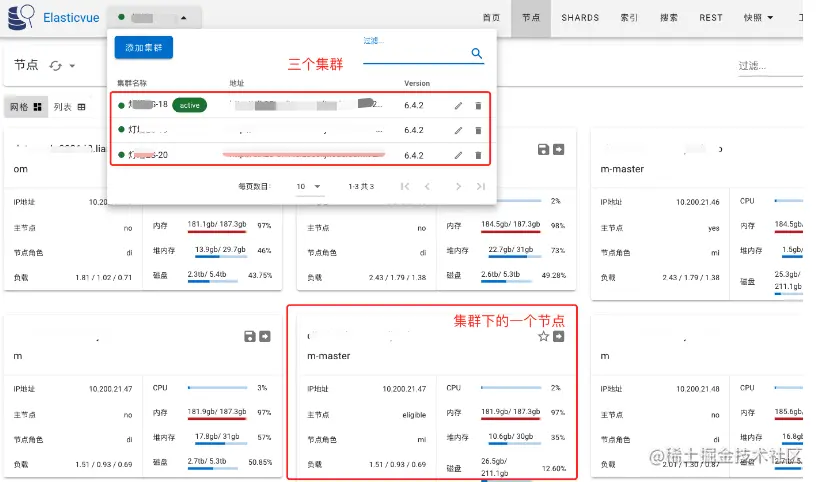Viewport: 819px width, 482px height.
Task: Click the 地址 column header
Action: [x=237, y=83]
